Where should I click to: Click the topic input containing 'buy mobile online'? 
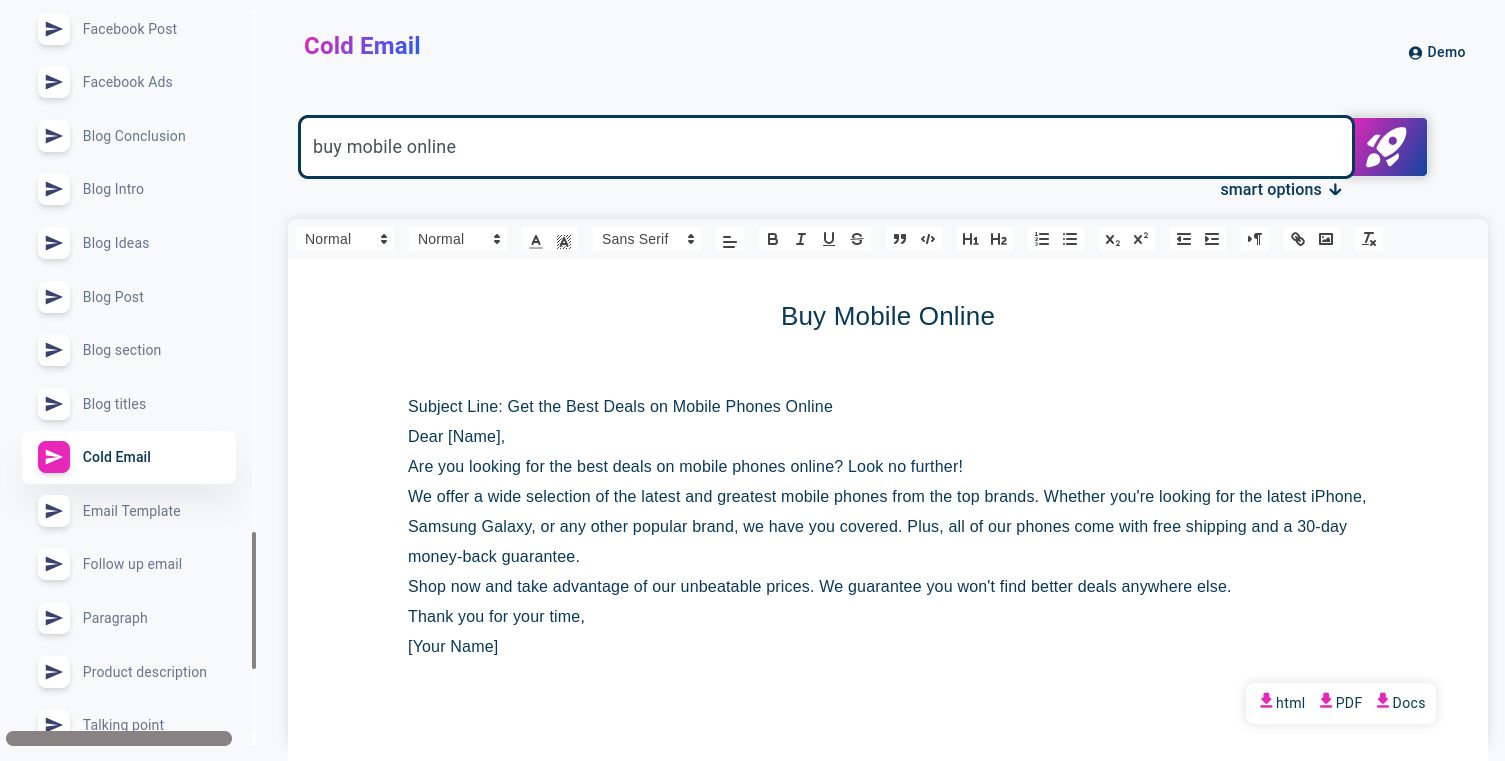pyautogui.click(x=826, y=147)
